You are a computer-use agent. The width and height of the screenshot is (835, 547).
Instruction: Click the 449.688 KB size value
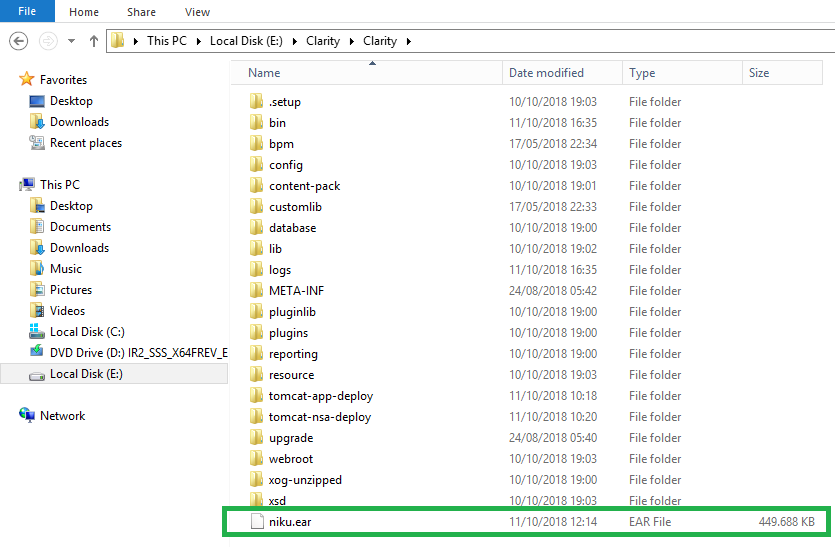[x=787, y=522]
